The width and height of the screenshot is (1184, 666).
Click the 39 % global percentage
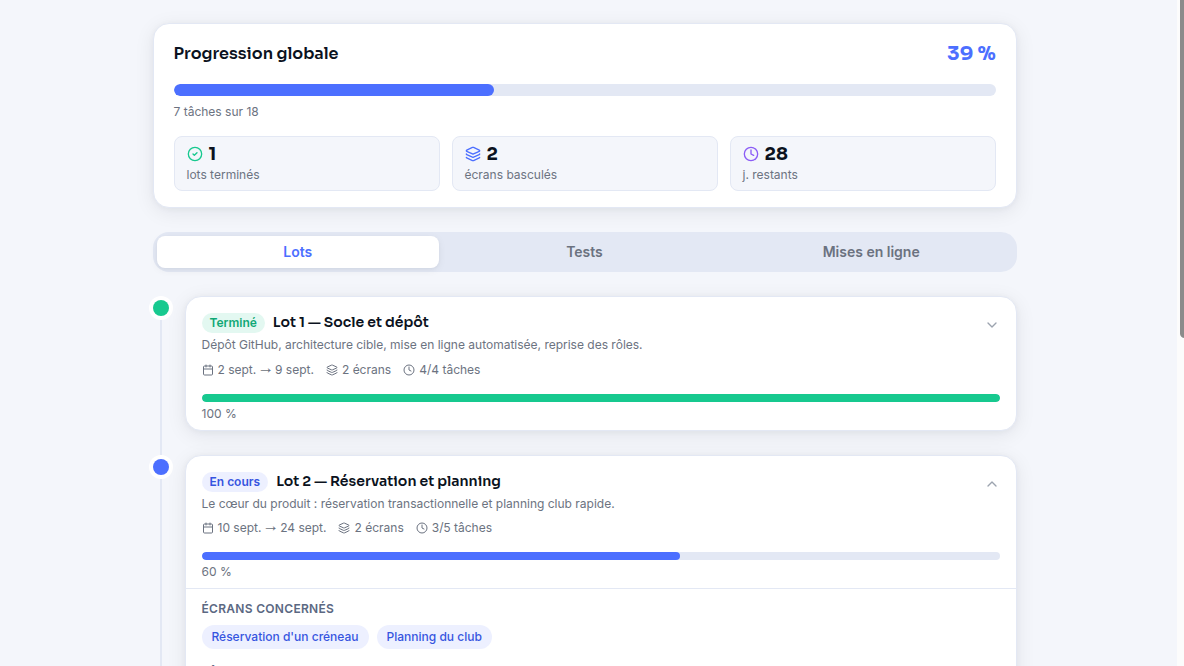[971, 54]
